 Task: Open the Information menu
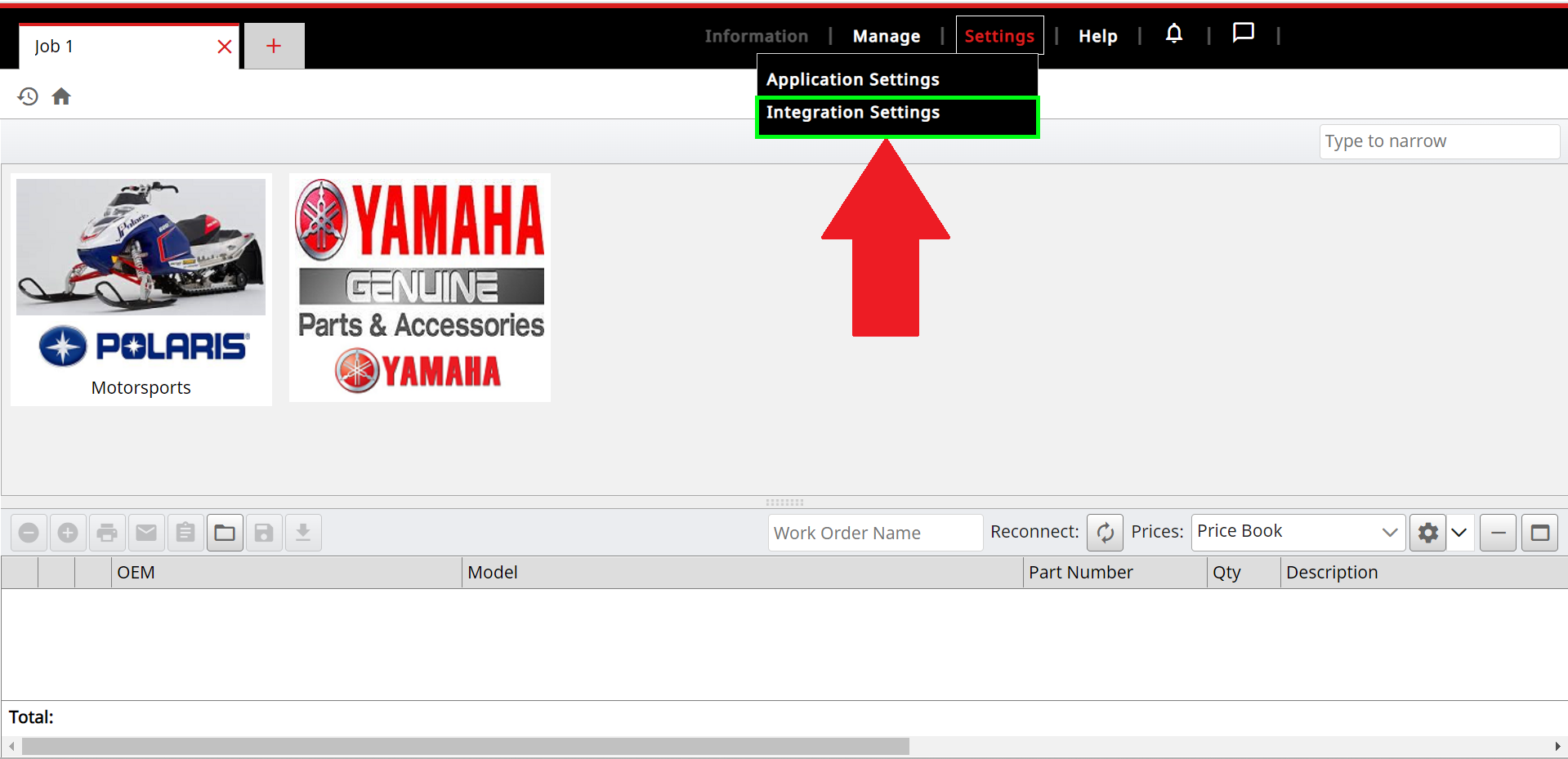click(x=756, y=36)
